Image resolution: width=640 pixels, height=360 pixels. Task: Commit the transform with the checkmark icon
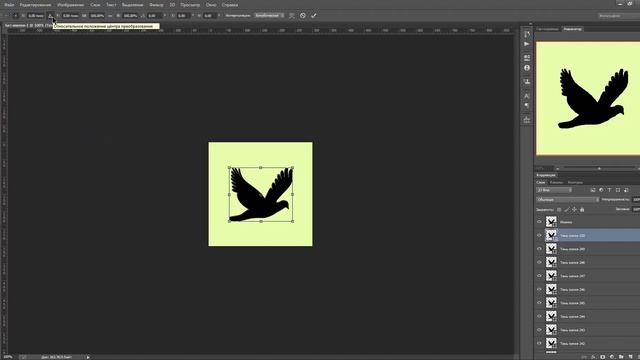(313, 16)
